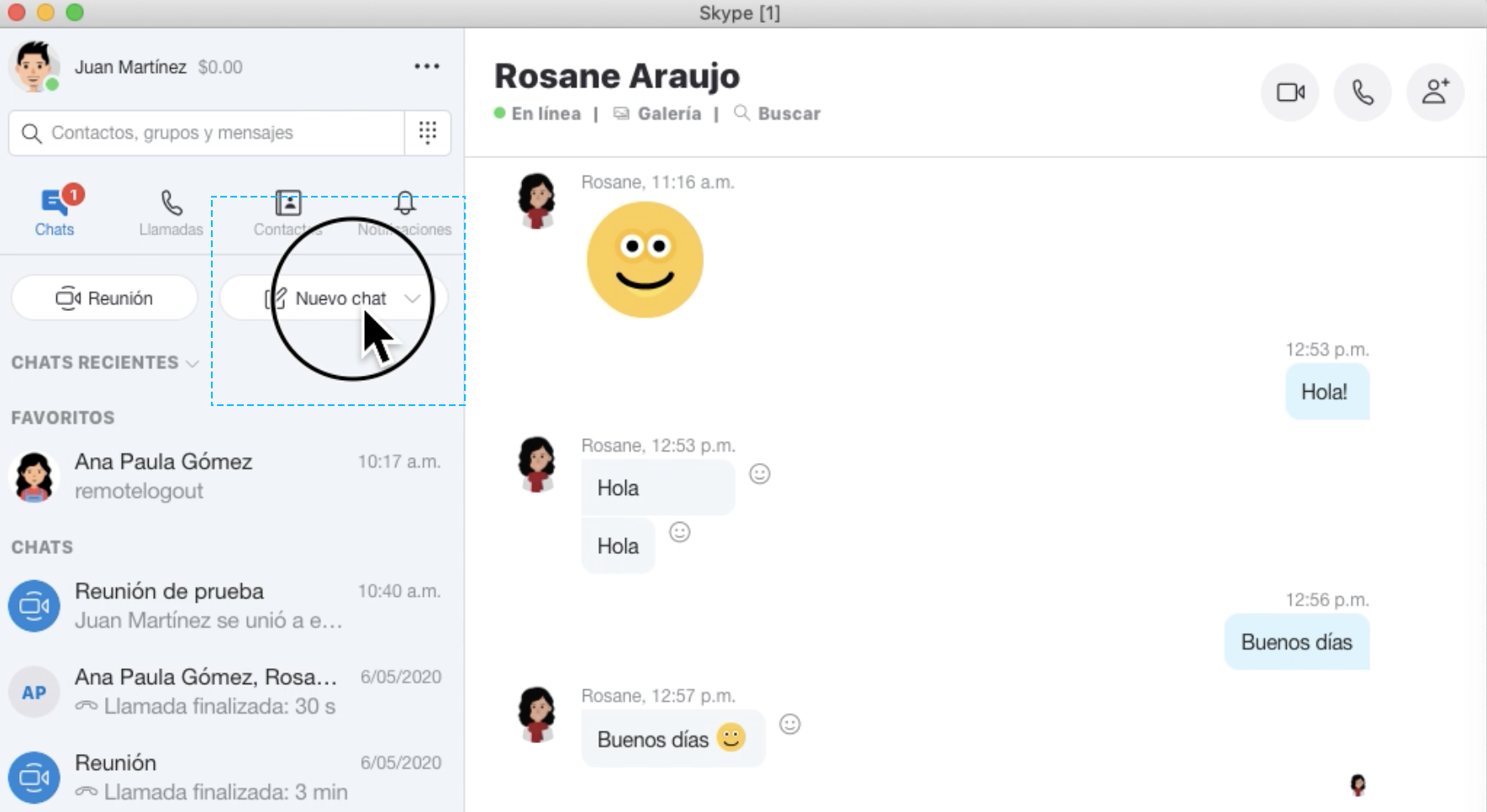React to the second Hola message
Image resolution: width=1487 pixels, height=812 pixels.
[679, 532]
